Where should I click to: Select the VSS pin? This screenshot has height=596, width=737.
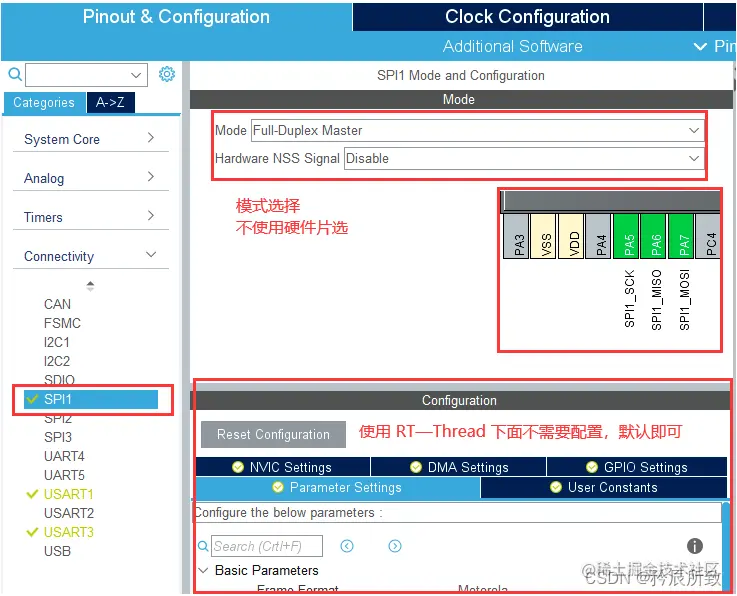(543, 236)
